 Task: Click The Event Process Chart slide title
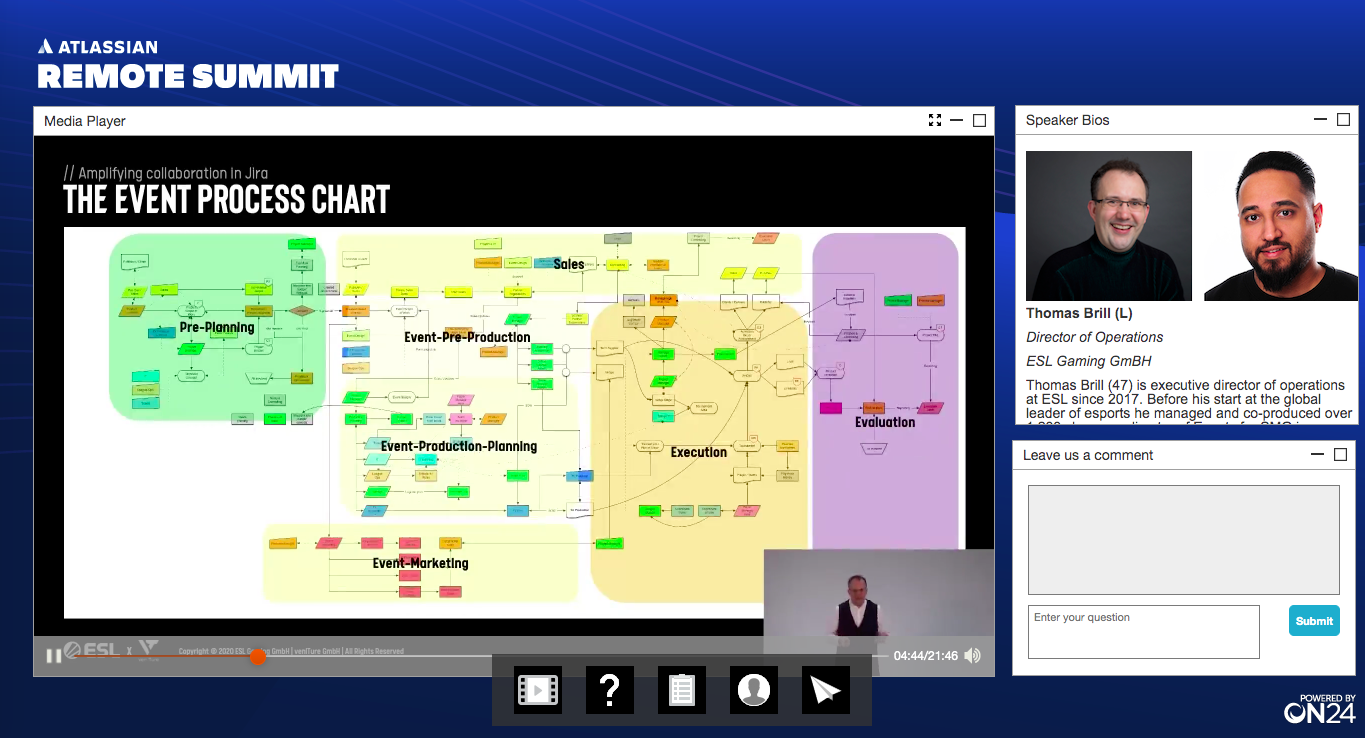click(226, 200)
